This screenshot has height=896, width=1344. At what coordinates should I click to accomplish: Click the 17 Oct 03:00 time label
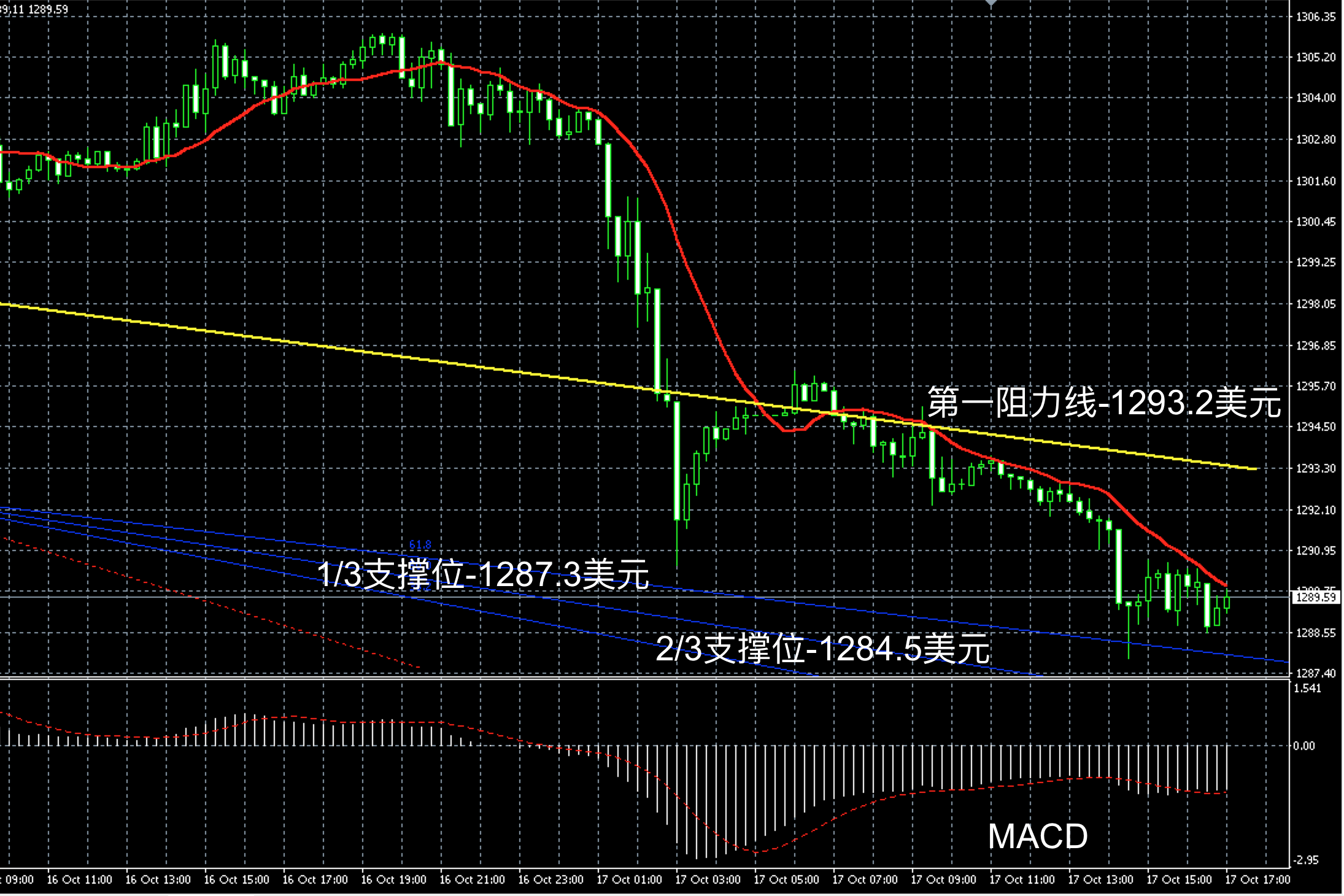(x=708, y=879)
